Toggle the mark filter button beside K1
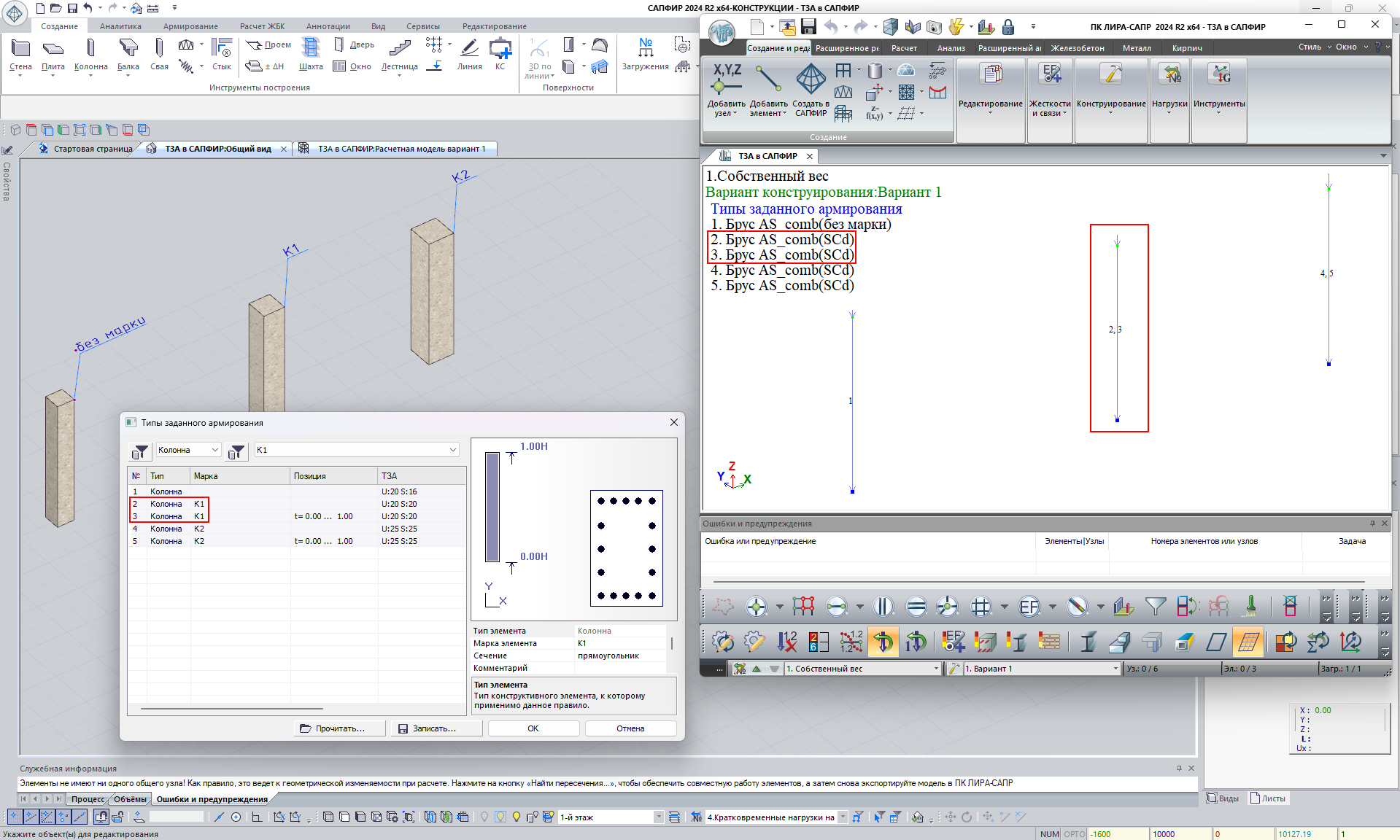 [x=236, y=451]
